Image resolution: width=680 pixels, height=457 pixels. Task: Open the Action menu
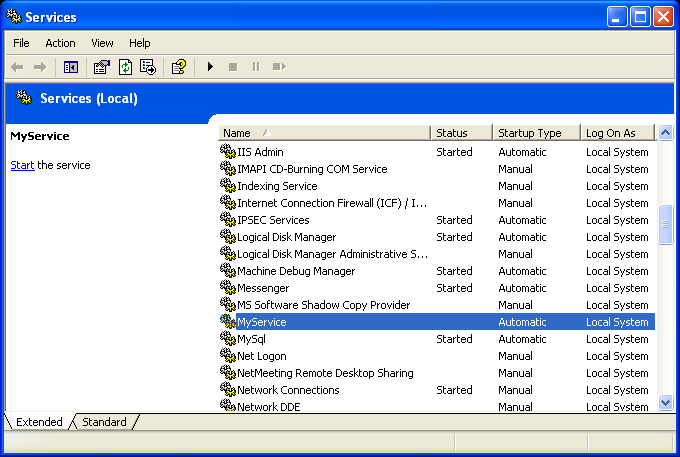tap(60, 43)
